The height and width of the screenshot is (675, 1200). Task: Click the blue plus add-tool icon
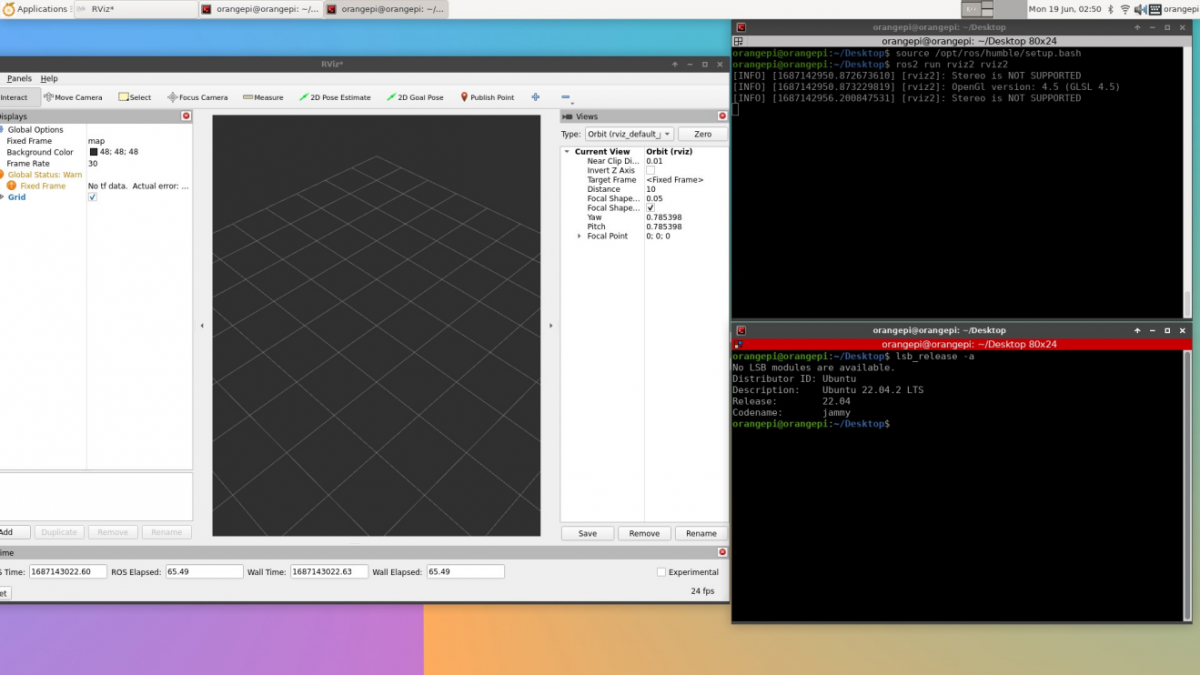tap(535, 97)
